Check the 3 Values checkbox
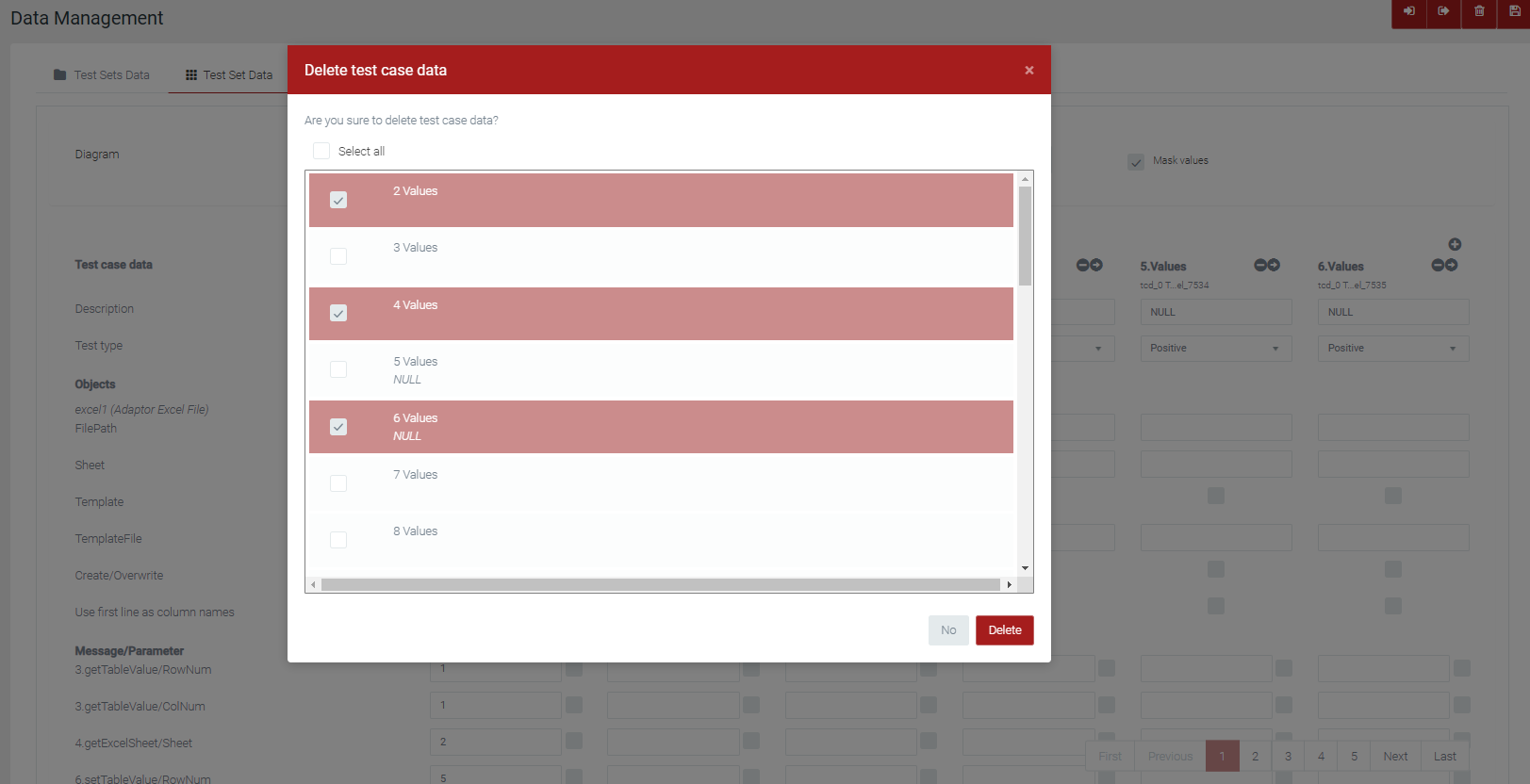Image resolution: width=1530 pixels, height=784 pixels. [x=338, y=256]
